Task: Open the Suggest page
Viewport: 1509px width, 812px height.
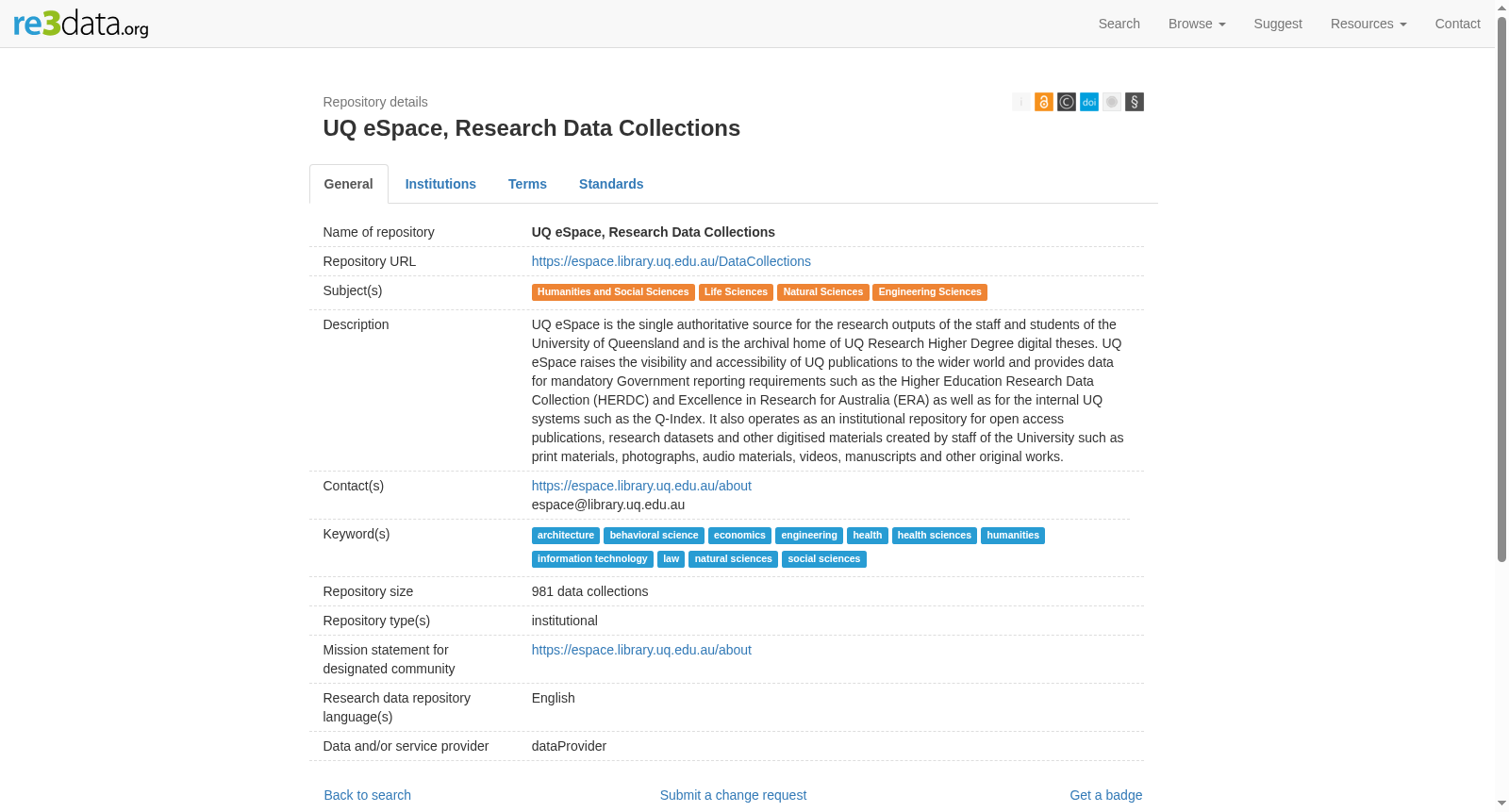Action: click(1278, 24)
